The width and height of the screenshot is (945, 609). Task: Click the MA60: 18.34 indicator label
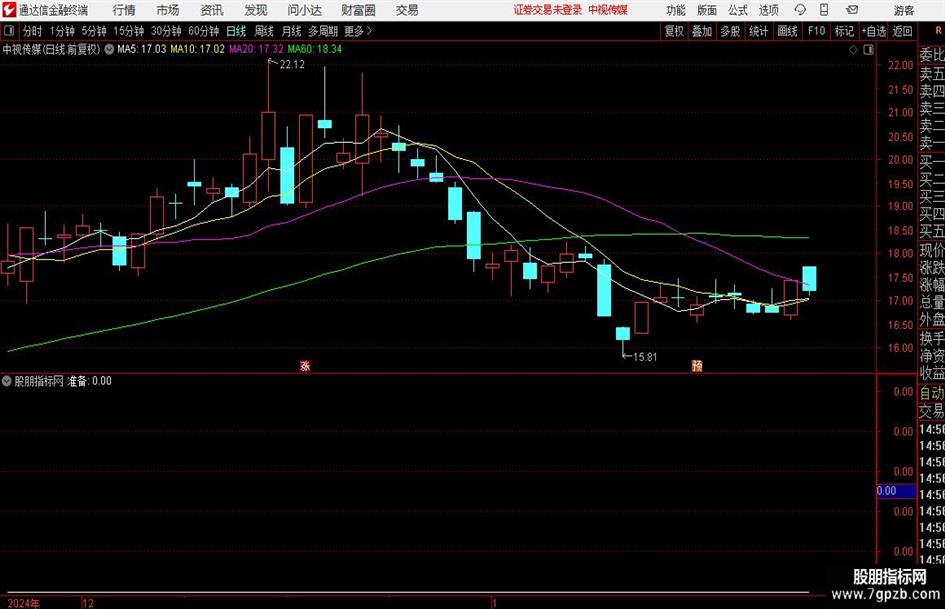[x=315, y=49]
